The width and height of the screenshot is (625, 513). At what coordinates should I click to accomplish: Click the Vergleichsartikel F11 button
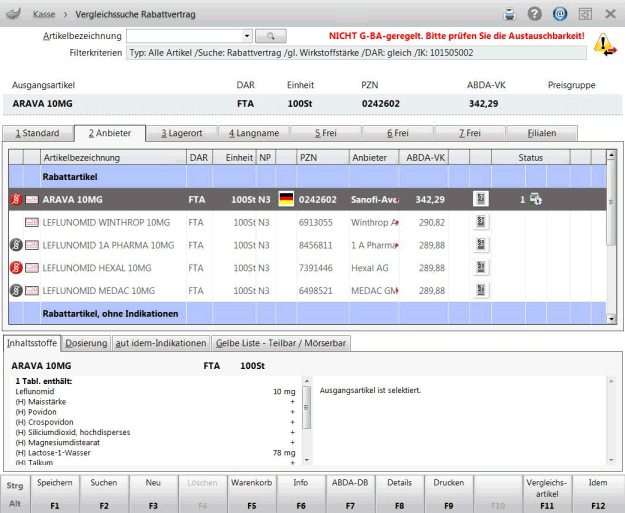[x=547, y=494]
